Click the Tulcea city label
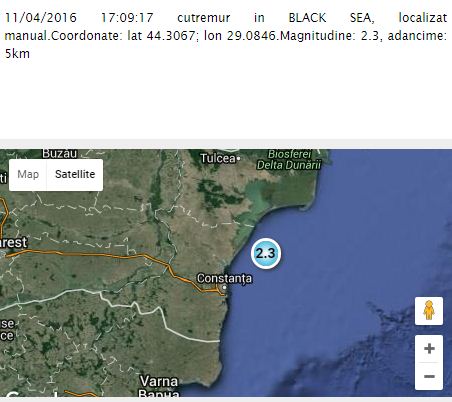The height and width of the screenshot is (402, 452). 218,158
